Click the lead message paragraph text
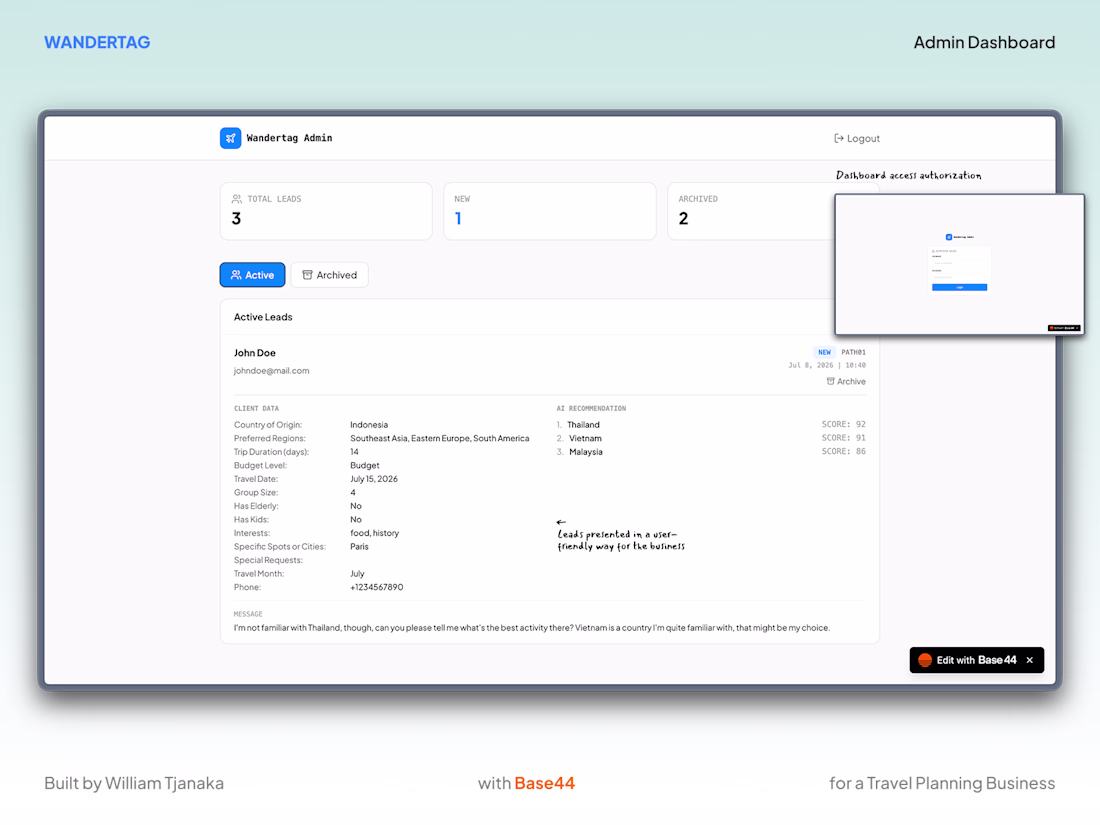The width and height of the screenshot is (1100, 825). click(x=532, y=628)
